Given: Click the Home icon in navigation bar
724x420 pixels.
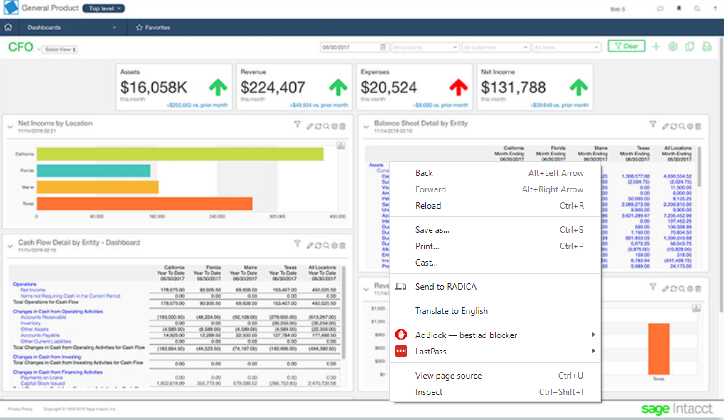Looking at the screenshot, I should pos(8,27).
